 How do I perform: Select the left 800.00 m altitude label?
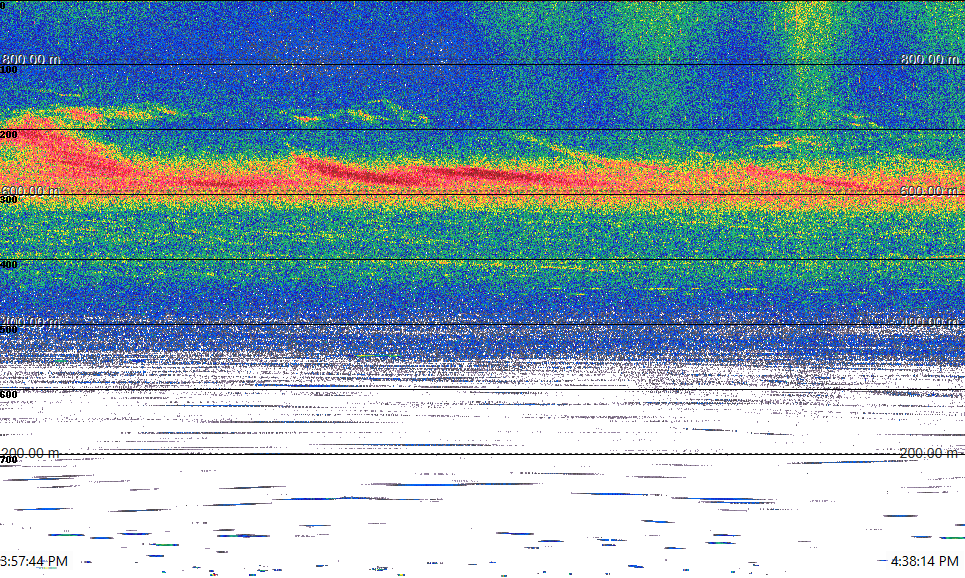(31, 59)
